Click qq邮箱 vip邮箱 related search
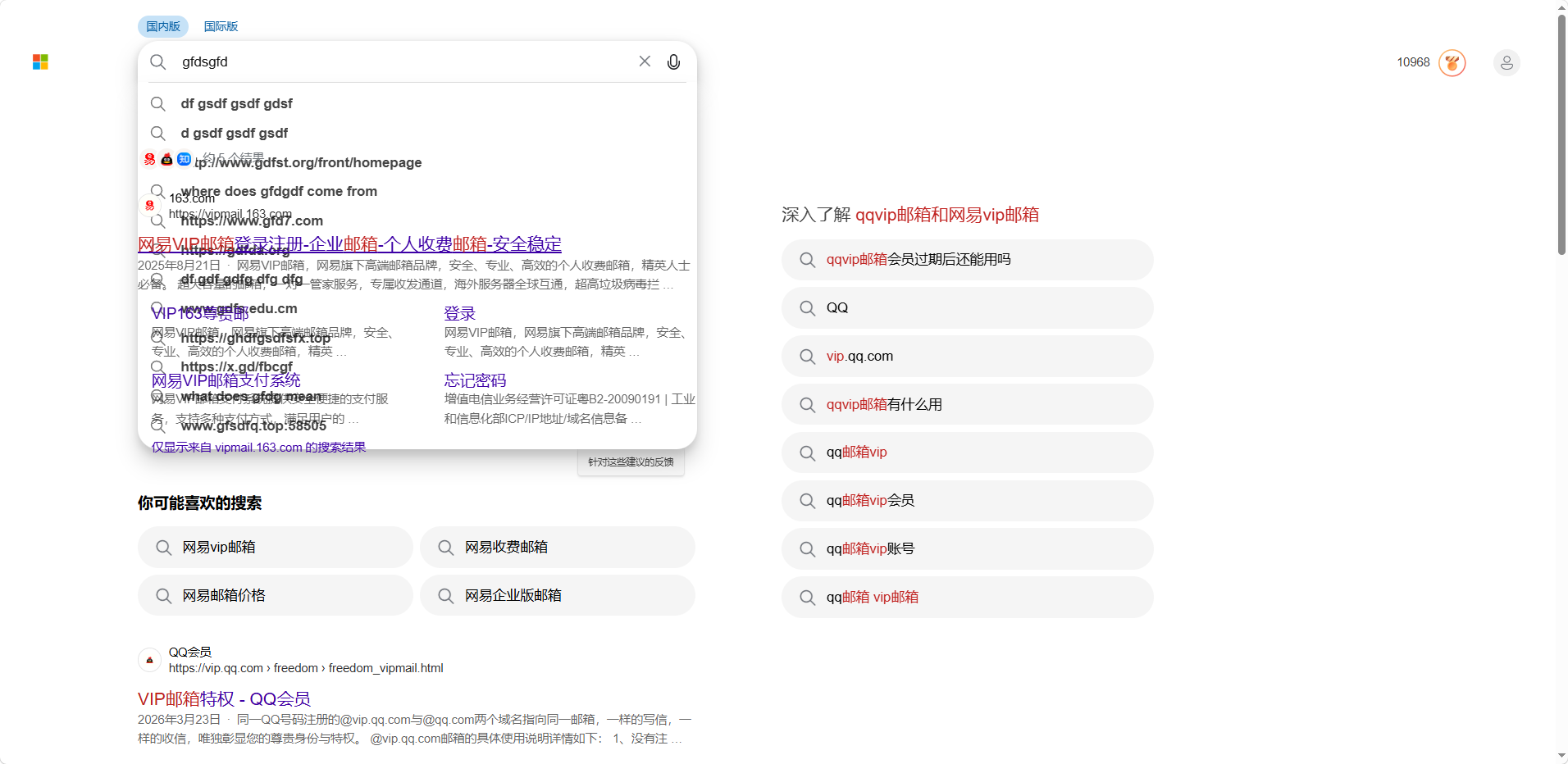This screenshot has width=1568, height=764. [x=968, y=598]
